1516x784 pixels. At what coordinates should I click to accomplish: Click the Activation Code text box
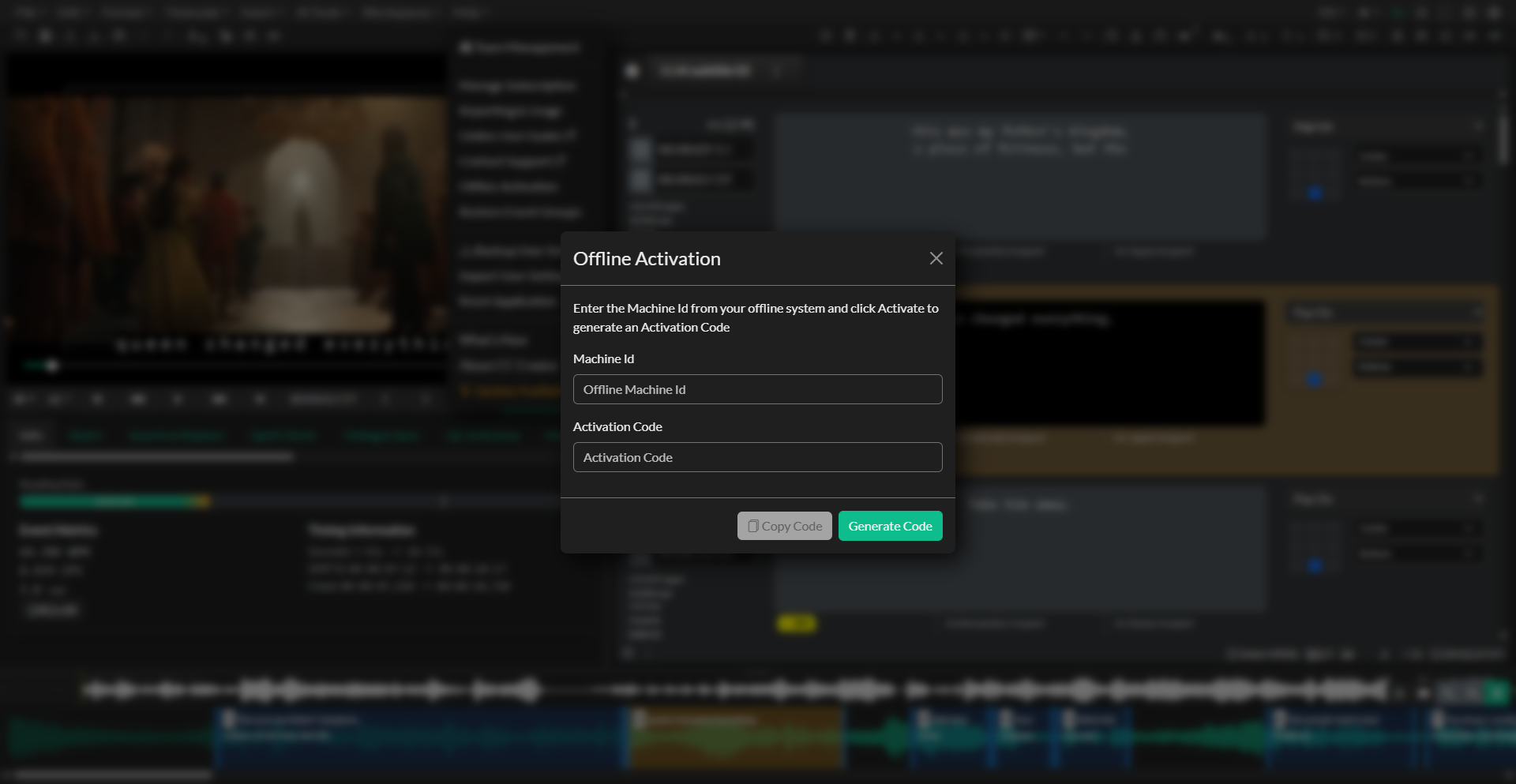(757, 457)
